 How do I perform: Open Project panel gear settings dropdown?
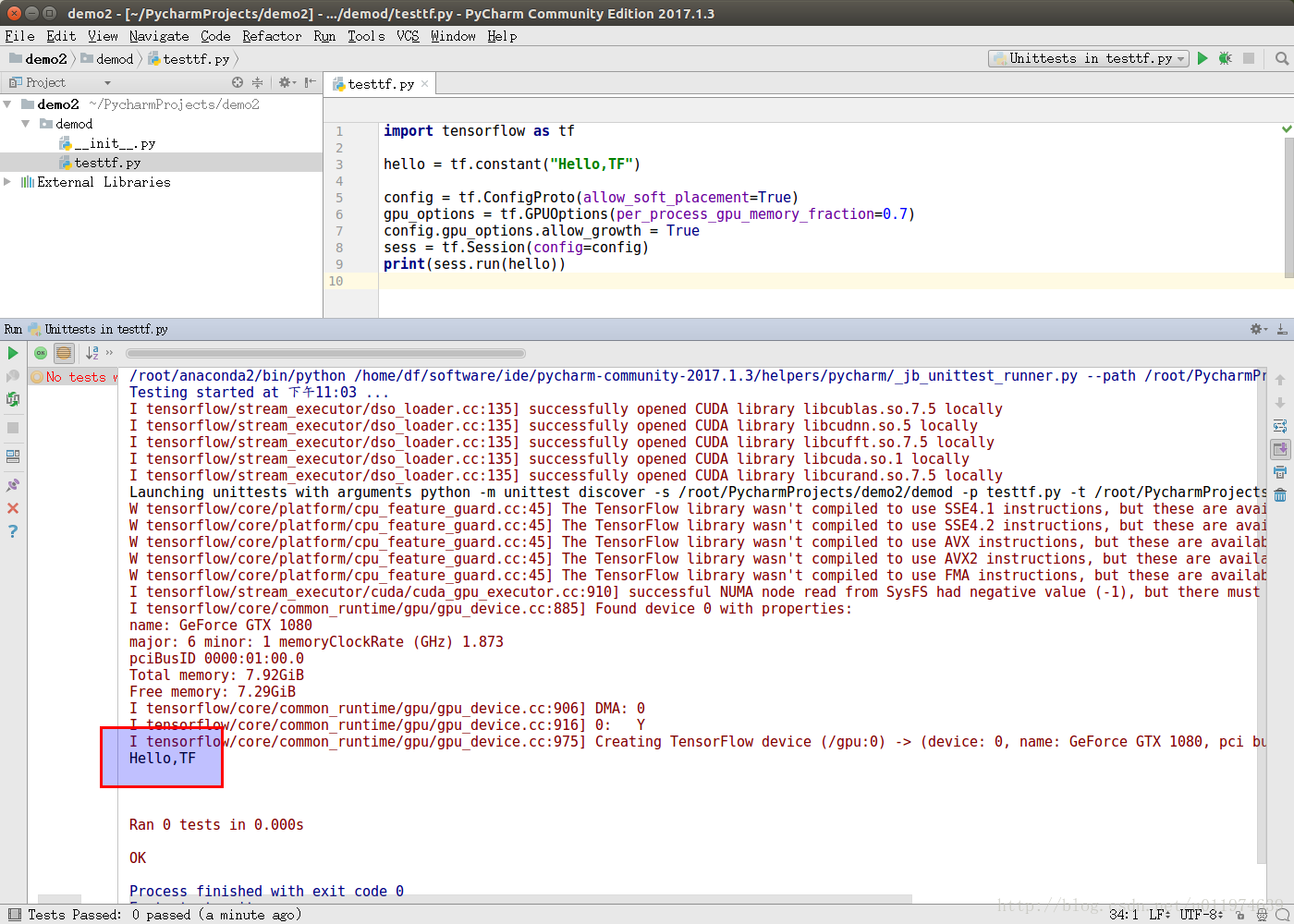[287, 82]
